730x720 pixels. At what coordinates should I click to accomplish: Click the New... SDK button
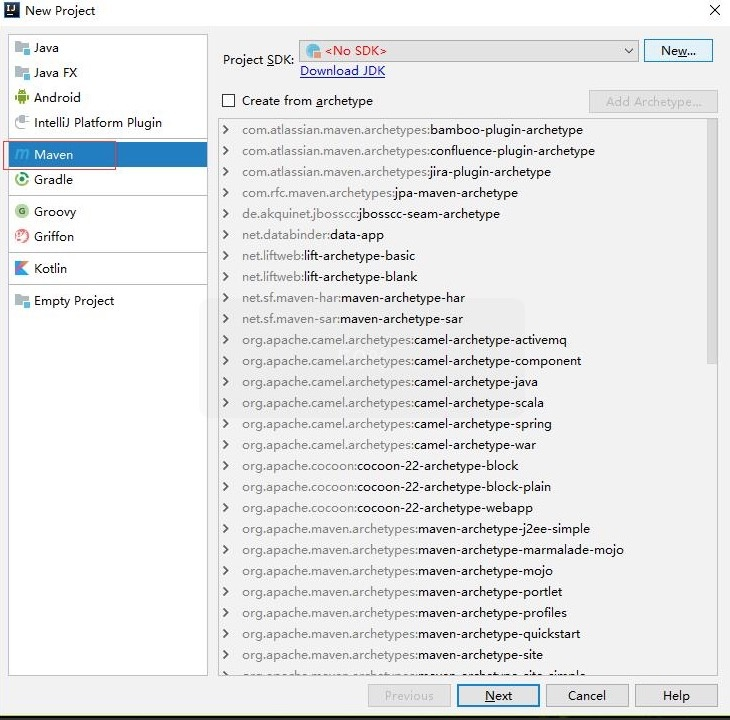click(x=678, y=50)
